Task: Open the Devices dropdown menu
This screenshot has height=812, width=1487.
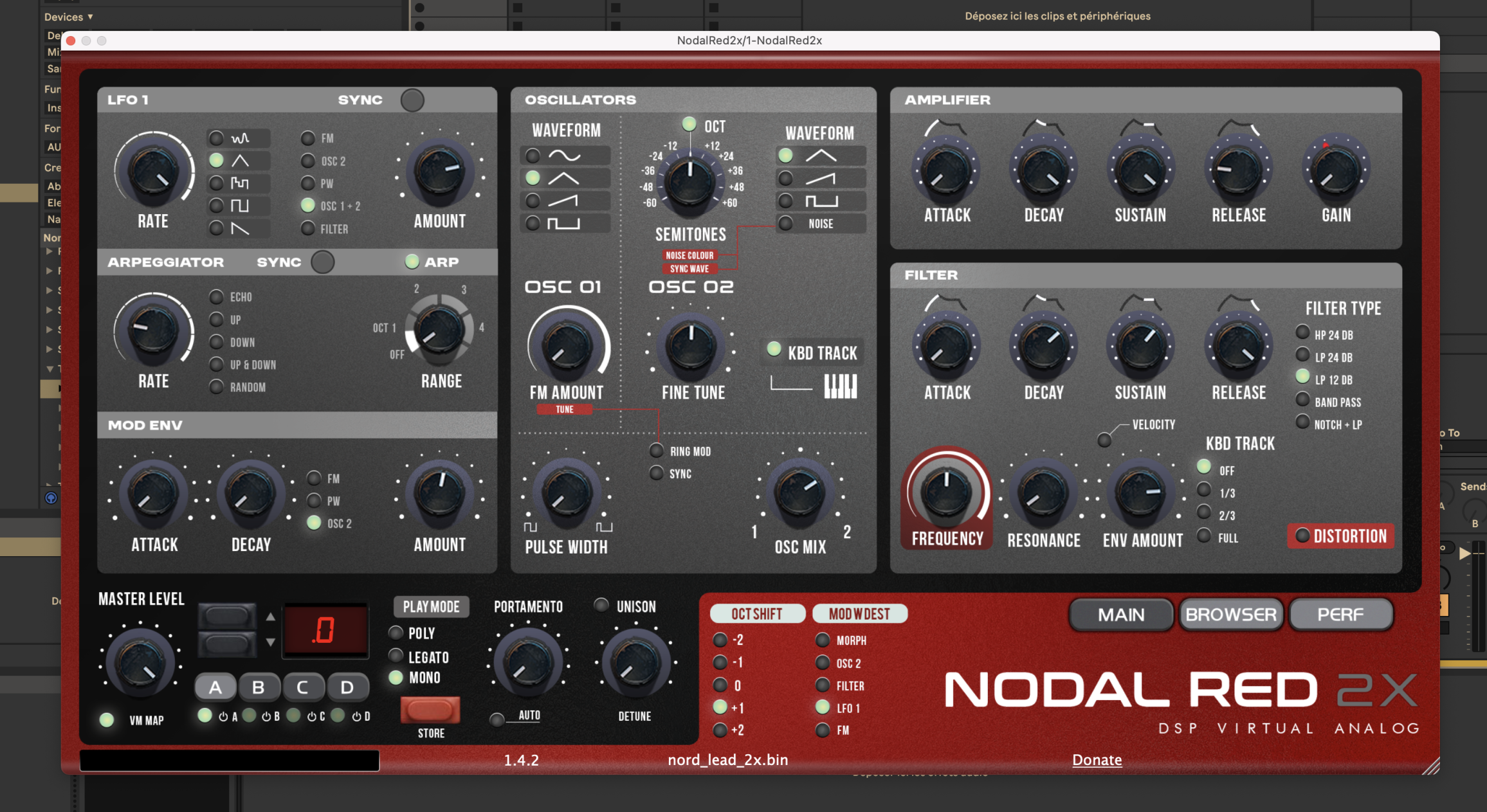Action: pos(68,17)
